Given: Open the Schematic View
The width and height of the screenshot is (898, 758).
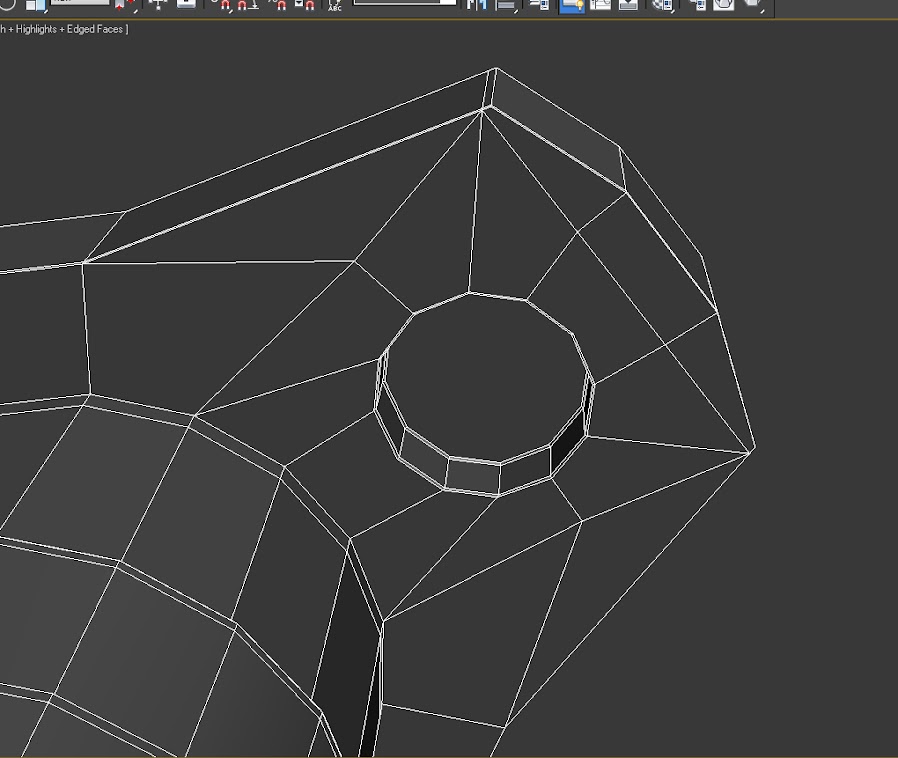Looking at the screenshot, I should [628, 5].
